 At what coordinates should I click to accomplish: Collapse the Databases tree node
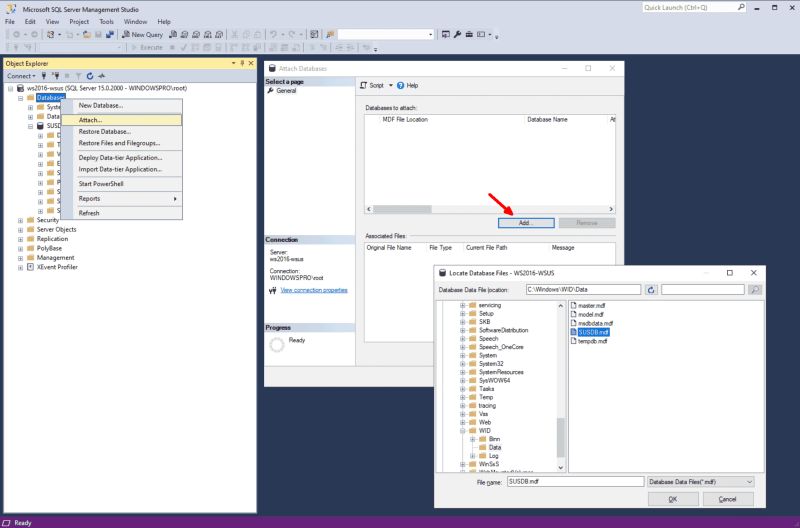pyautogui.click(x=20, y=98)
